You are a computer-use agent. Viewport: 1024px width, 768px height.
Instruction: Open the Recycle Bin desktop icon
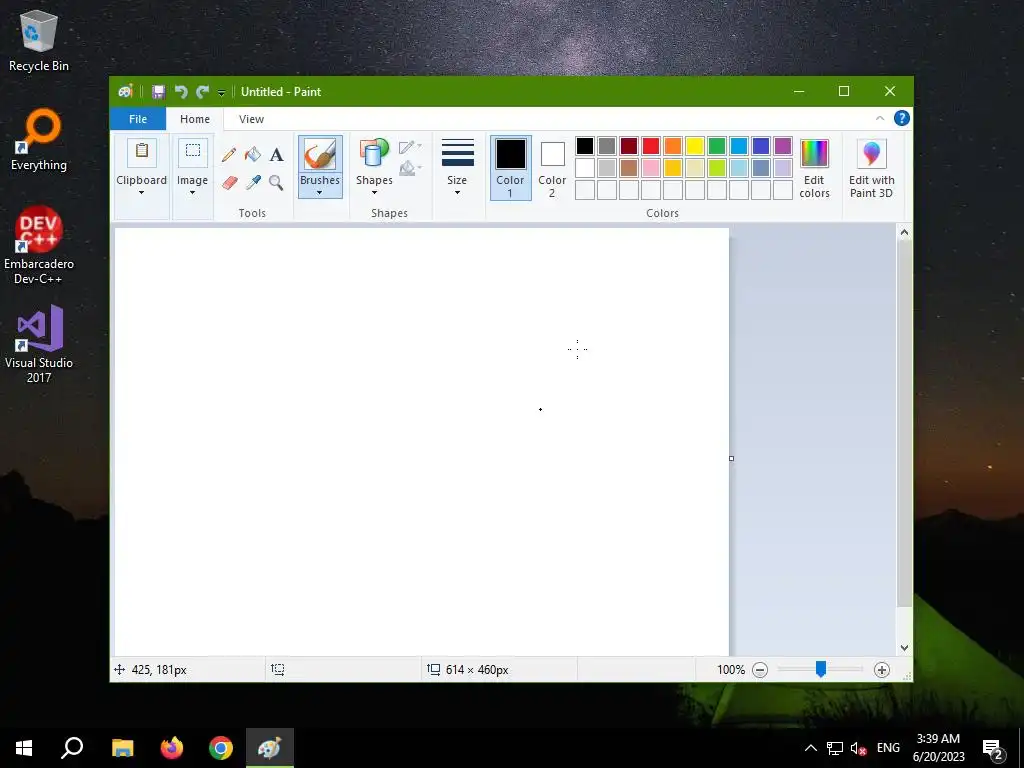(x=39, y=40)
